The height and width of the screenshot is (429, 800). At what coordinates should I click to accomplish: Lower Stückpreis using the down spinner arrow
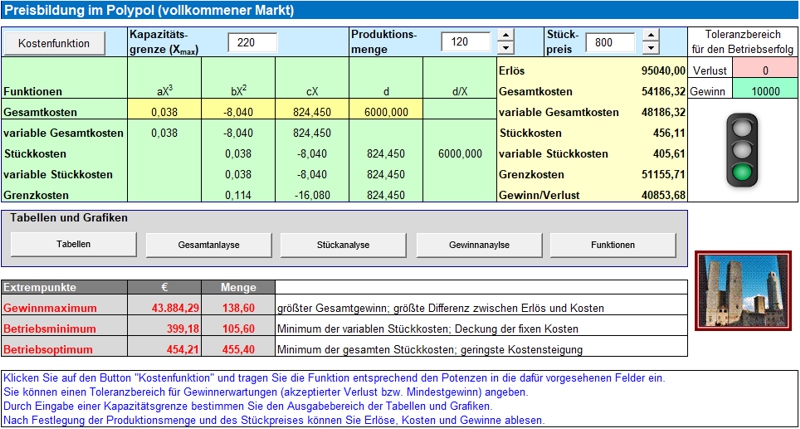tap(651, 48)
